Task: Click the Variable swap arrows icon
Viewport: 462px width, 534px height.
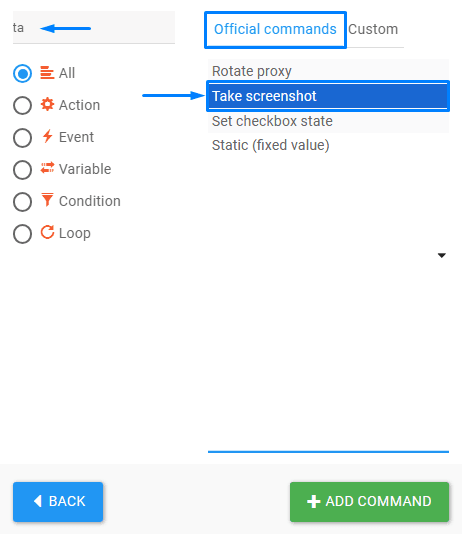Action: coord(47,168)
